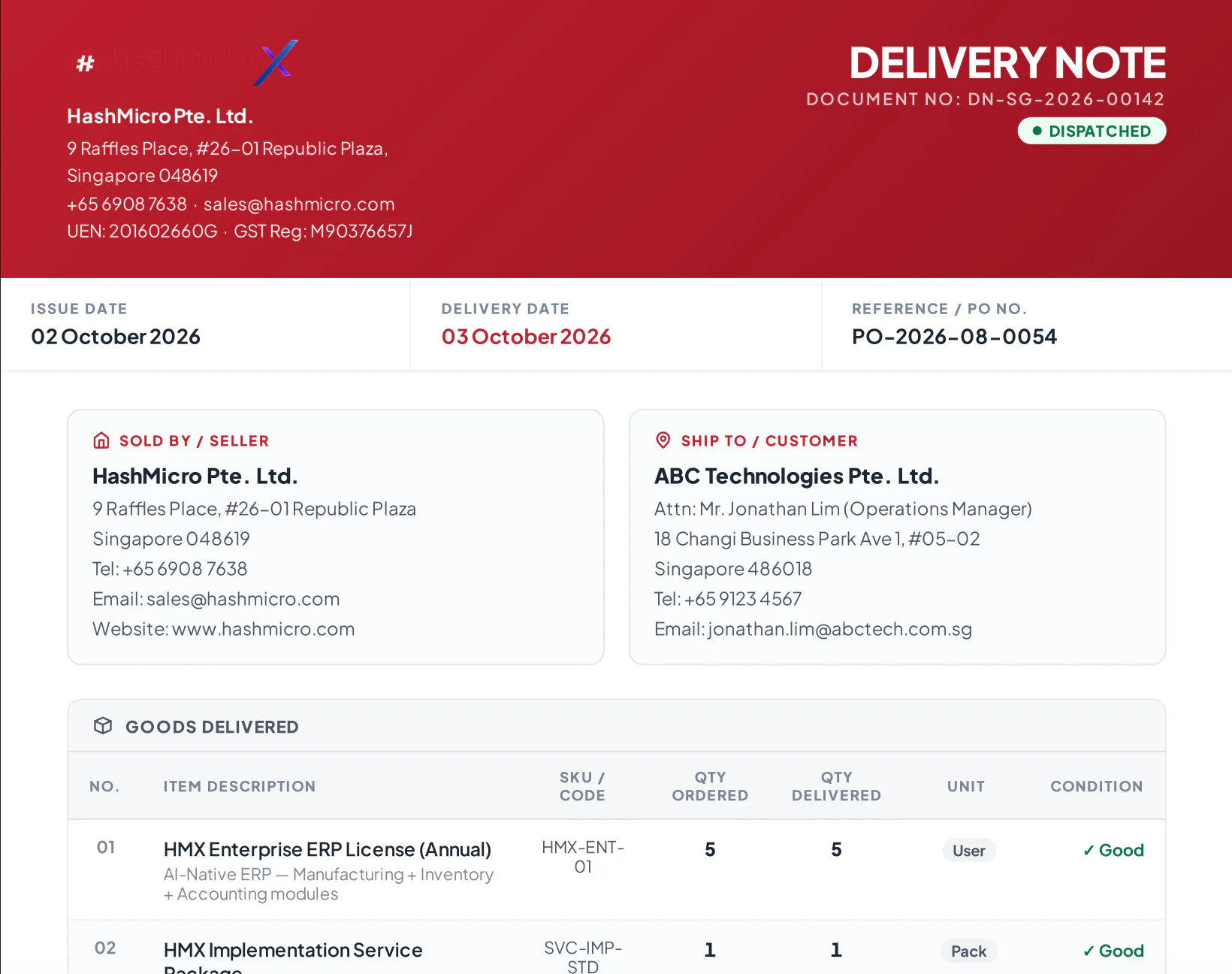The width and height of the screenshot is (1232, 974).
Task: Click 18 Changi Business Park Ave 1 address
Action: 817,539
